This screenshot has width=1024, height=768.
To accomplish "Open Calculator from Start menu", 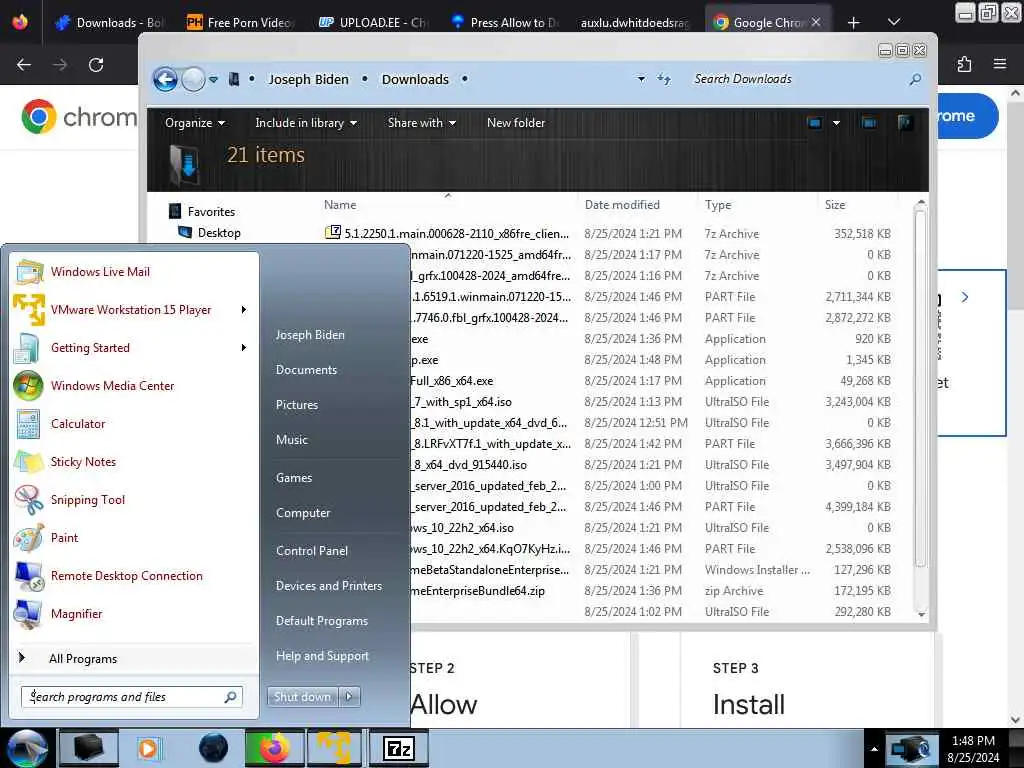I will [78, 423].
